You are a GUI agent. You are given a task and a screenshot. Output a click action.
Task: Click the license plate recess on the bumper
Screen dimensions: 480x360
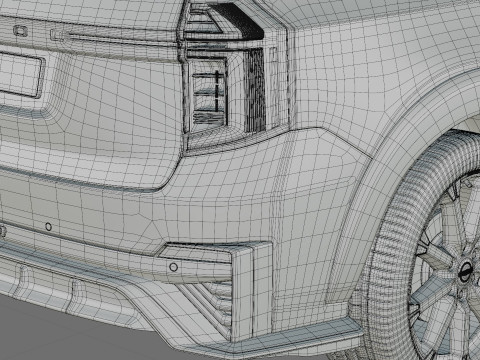[22, 75]
